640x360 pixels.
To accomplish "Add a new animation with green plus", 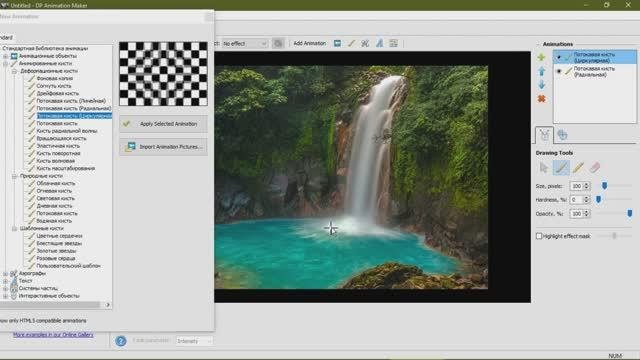I will (541, 58).
